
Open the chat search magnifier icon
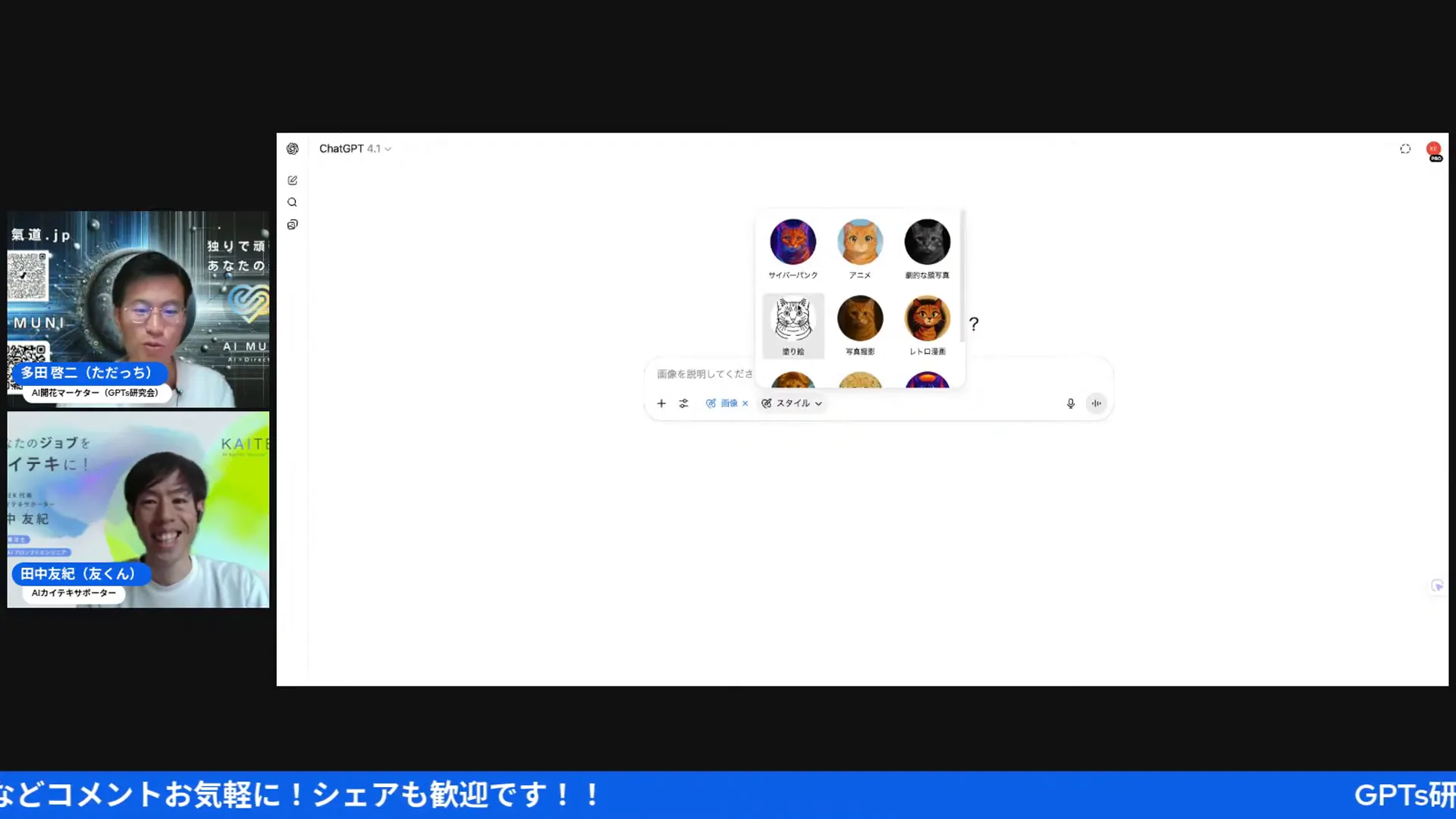293,202
